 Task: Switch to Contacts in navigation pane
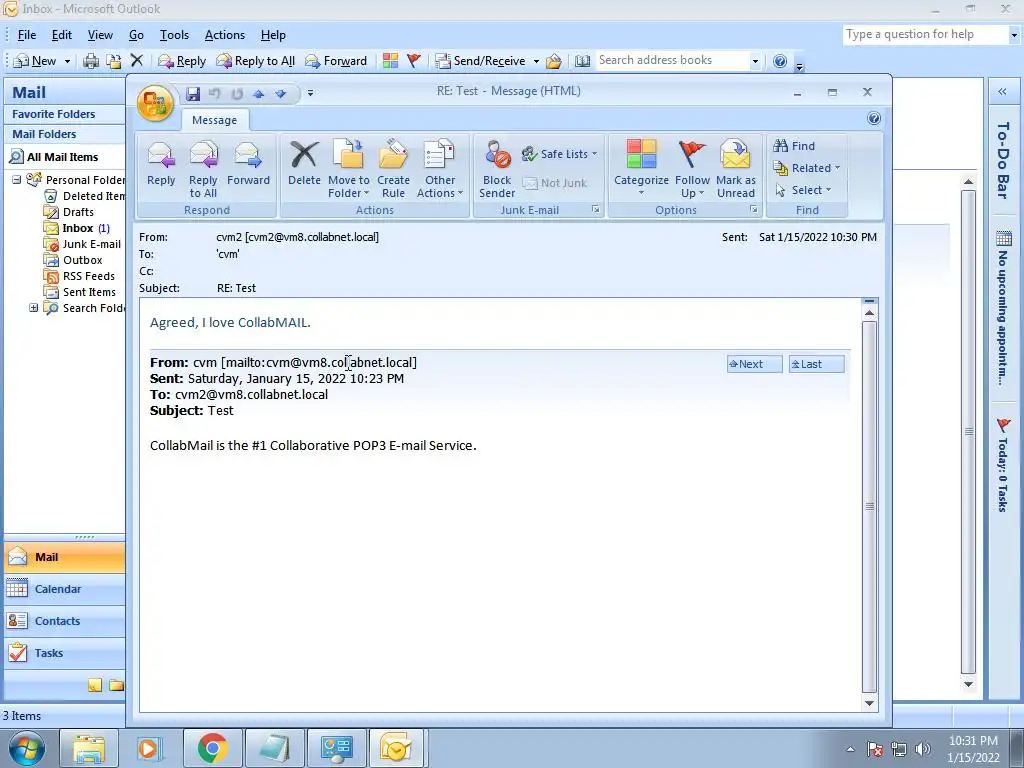coord(64,621)
